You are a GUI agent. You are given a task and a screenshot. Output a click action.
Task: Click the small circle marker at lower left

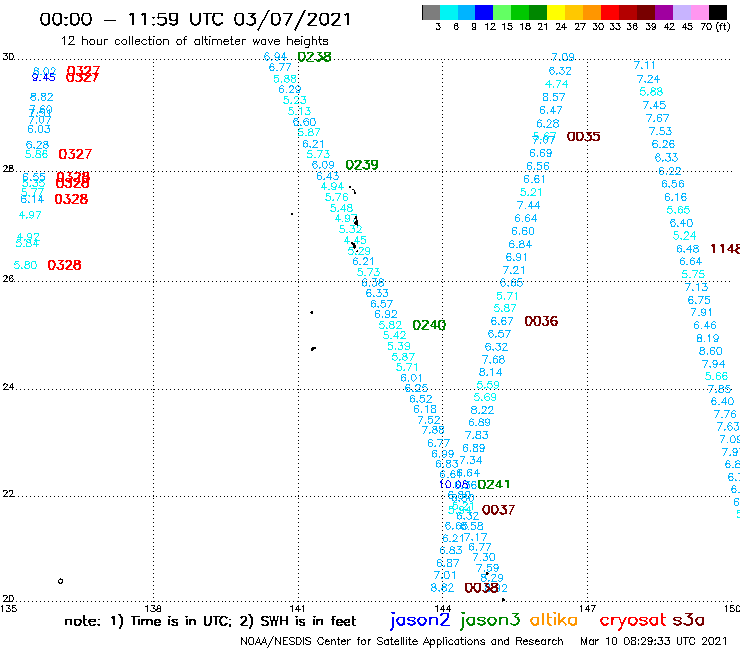pyautogui.click(x=60, y=581)
